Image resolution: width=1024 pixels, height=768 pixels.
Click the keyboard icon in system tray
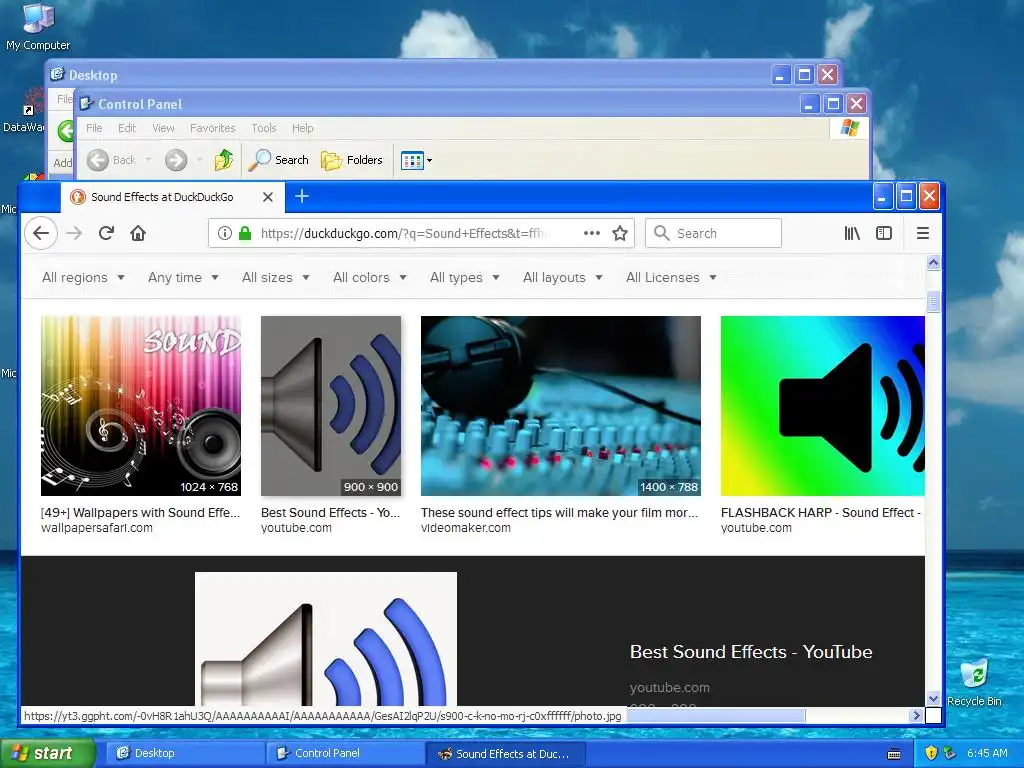coord(894,754)
